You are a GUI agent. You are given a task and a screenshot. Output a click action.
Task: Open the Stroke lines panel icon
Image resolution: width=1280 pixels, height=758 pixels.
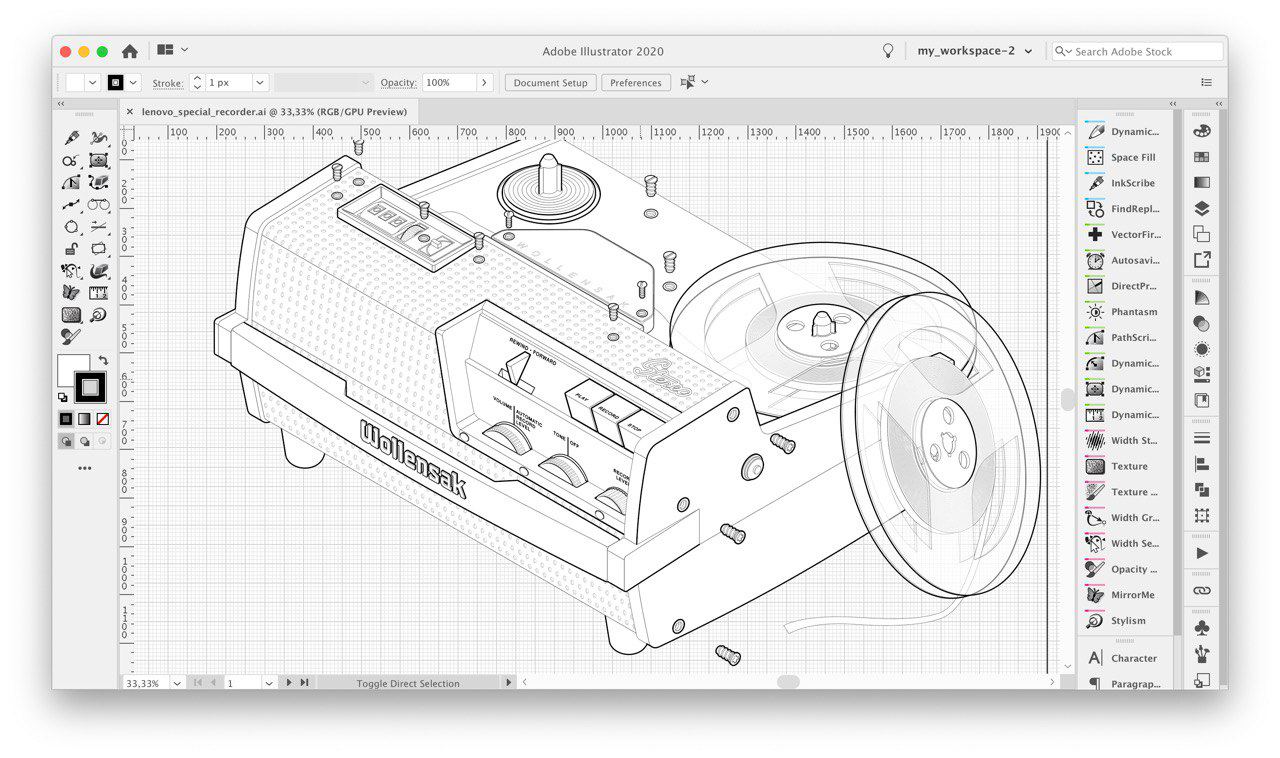coord(1201,438)
